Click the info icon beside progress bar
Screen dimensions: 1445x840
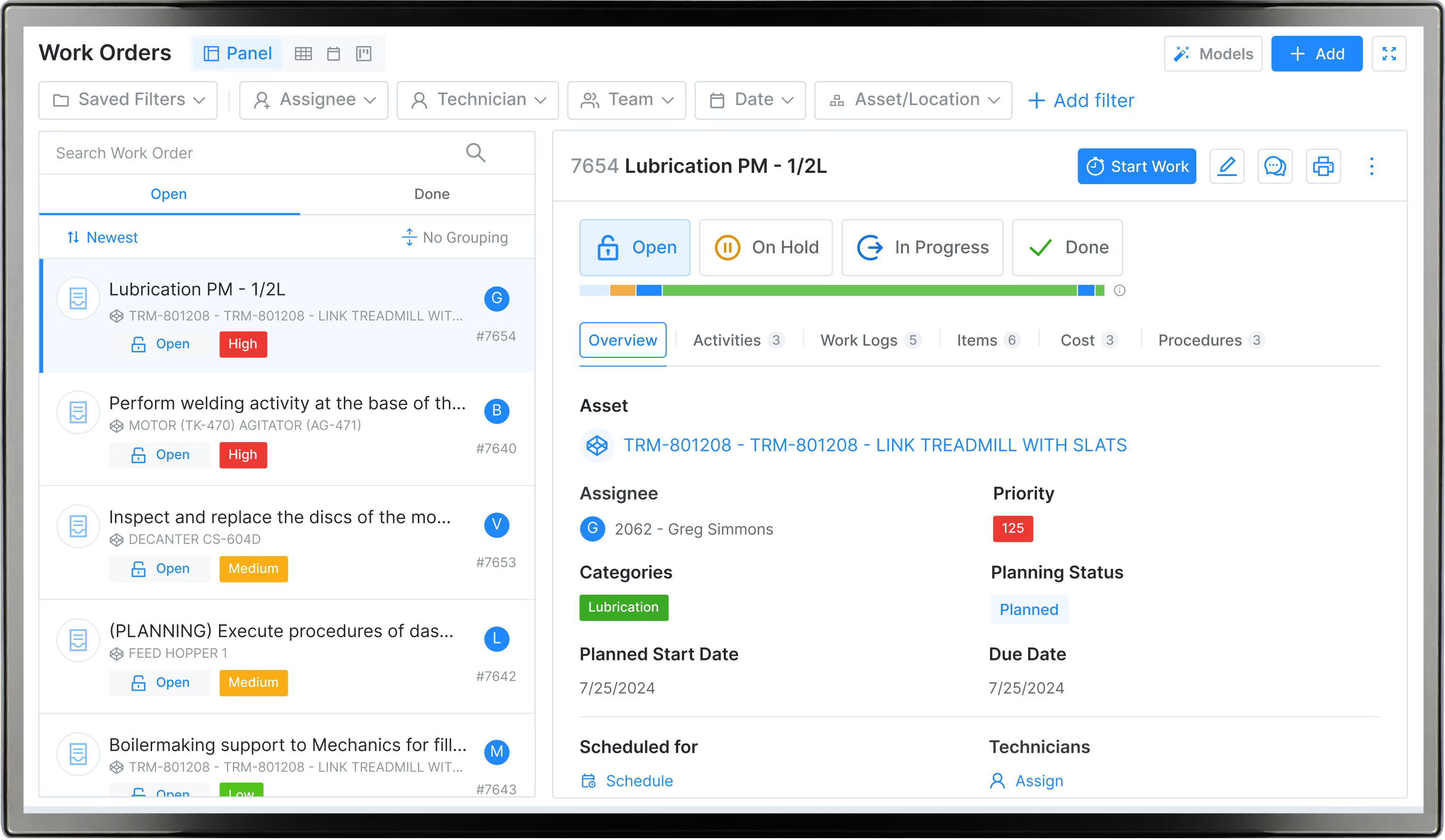click(1119, 291)
